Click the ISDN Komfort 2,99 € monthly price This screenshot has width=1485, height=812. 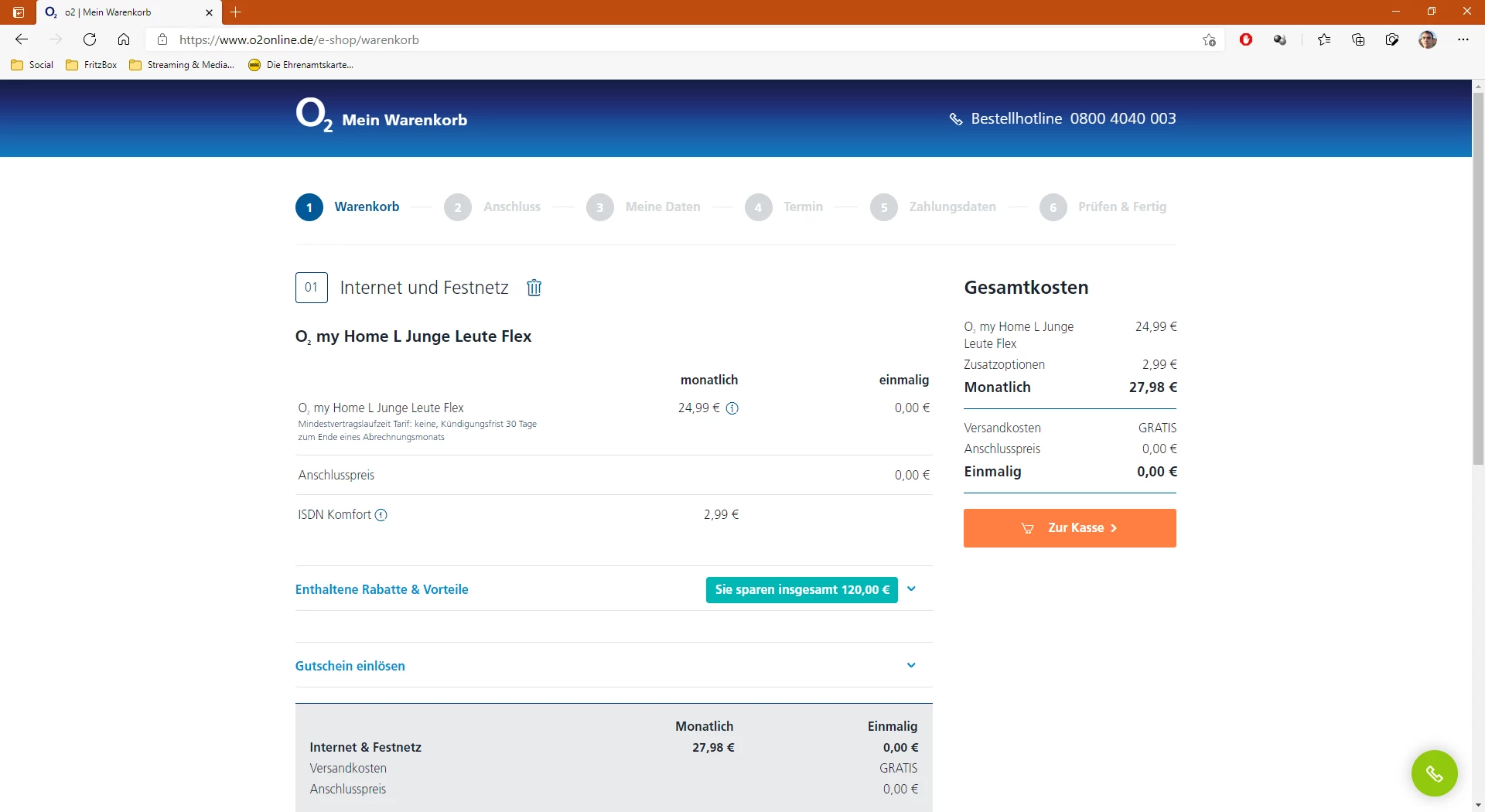pos(721,515)
